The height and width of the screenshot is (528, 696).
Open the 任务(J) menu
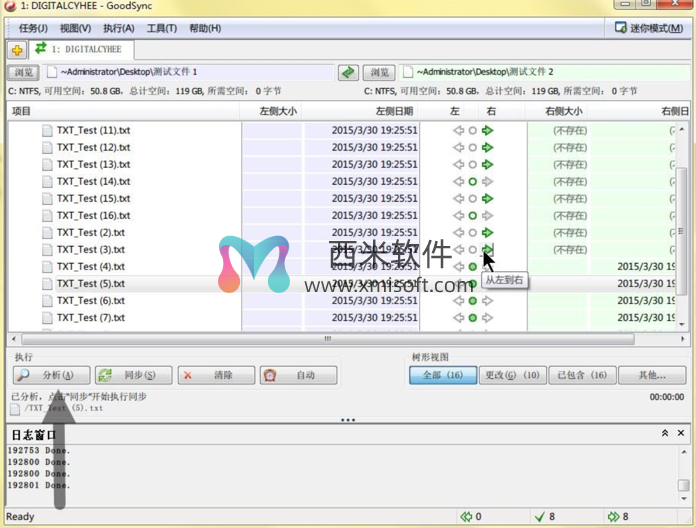pos(35,28)
